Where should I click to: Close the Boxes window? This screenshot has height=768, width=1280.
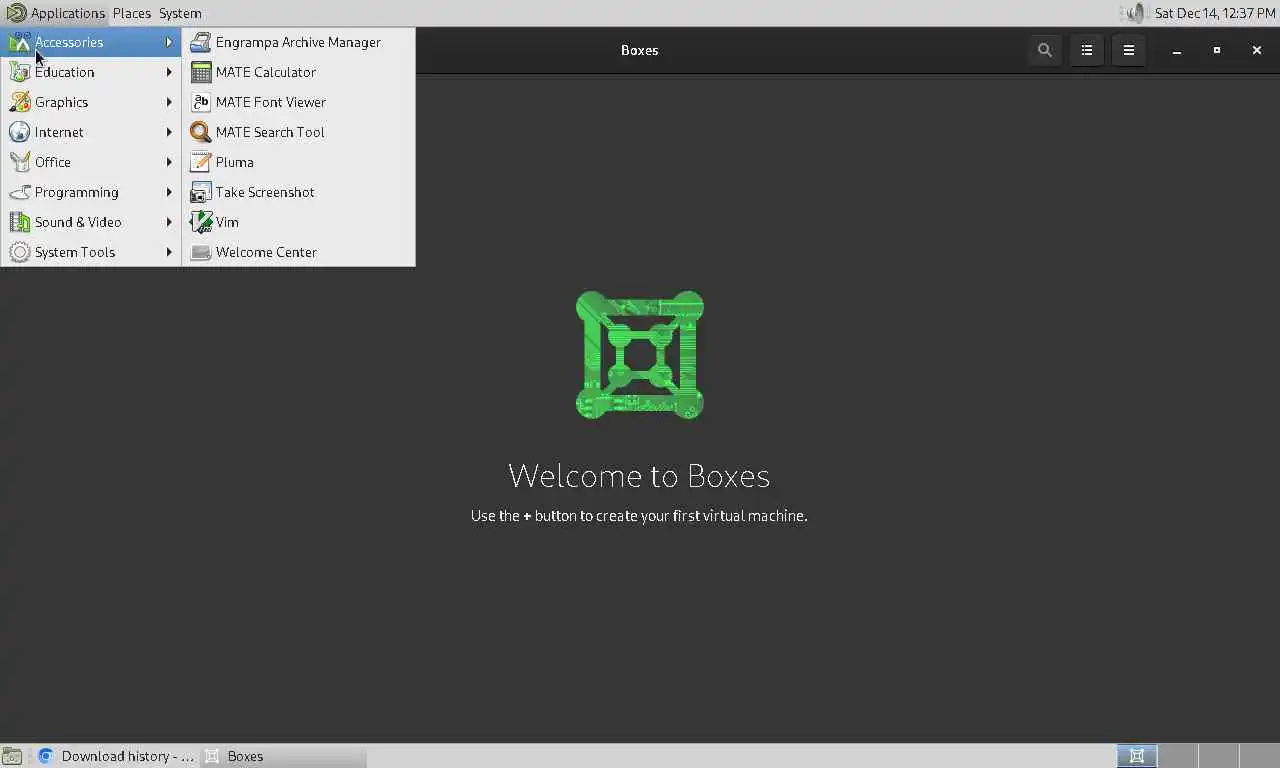[1257, 50]
